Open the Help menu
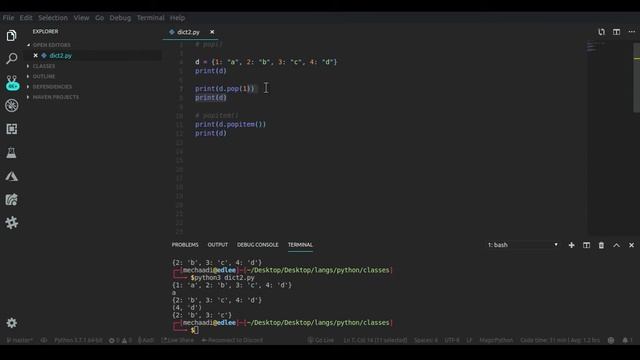 click(177, 18)
